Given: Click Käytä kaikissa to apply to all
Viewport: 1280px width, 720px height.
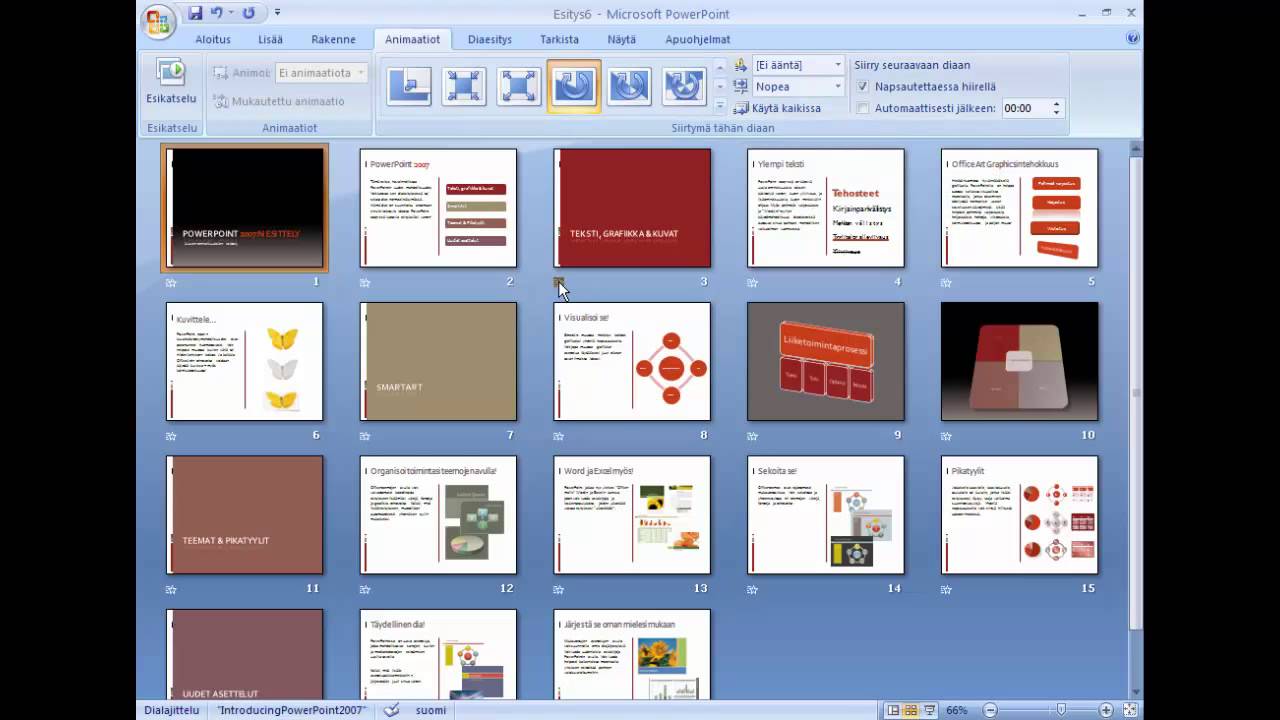Looking at the screenshot, I should tap(778, 108).
